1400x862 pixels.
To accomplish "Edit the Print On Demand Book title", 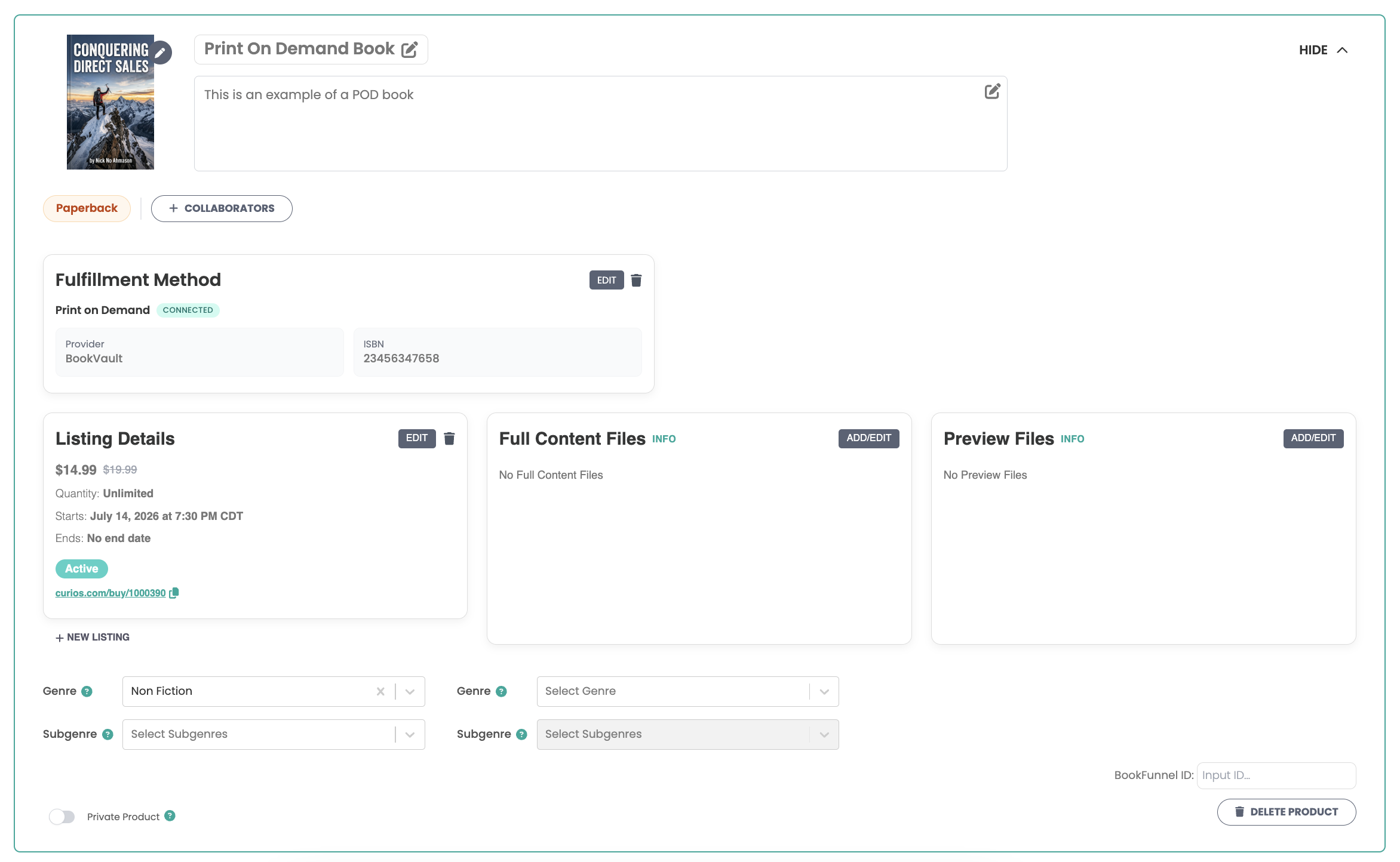I will point(409,50).
